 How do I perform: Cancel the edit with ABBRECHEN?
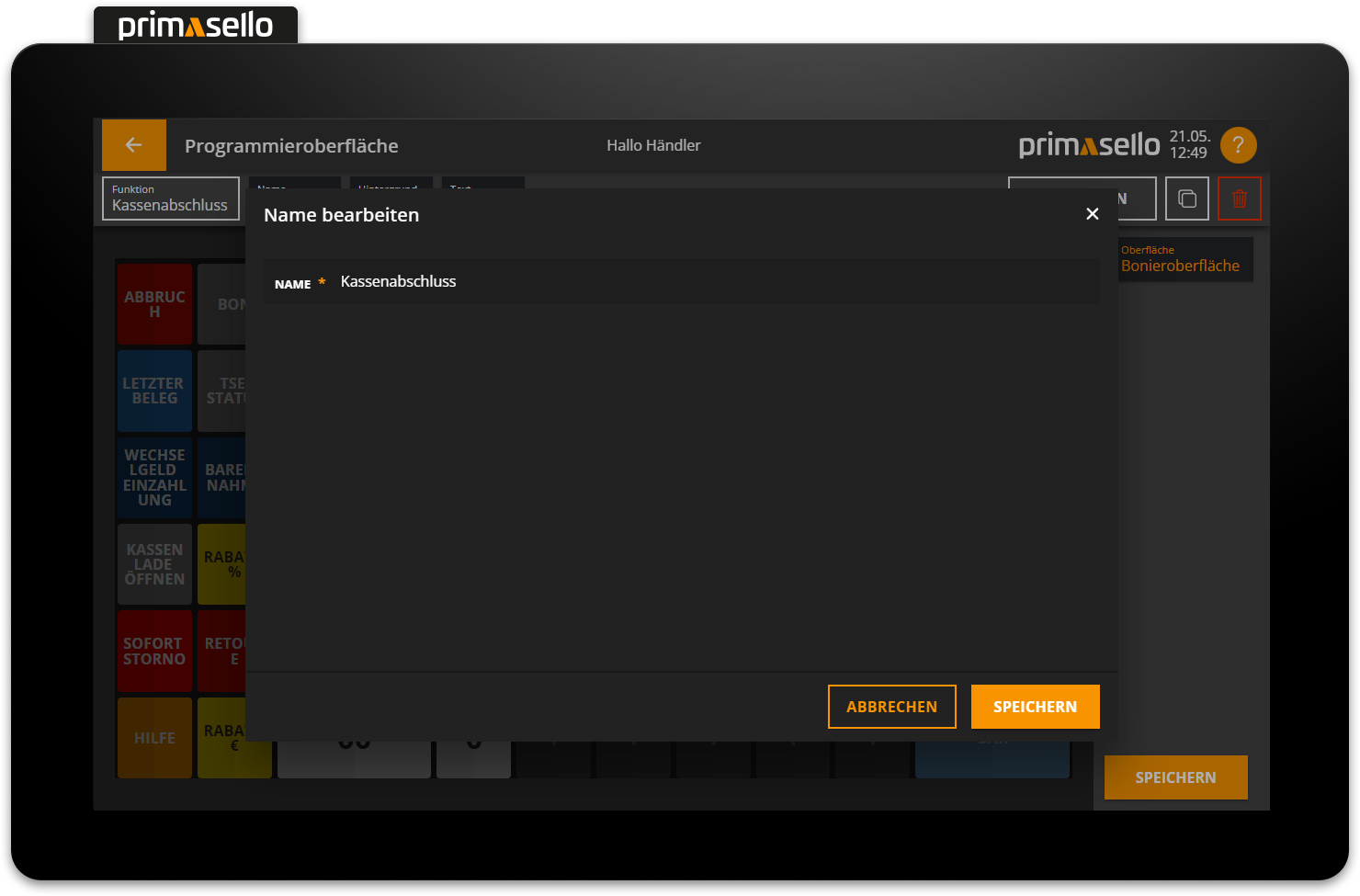tap(891, 707)
